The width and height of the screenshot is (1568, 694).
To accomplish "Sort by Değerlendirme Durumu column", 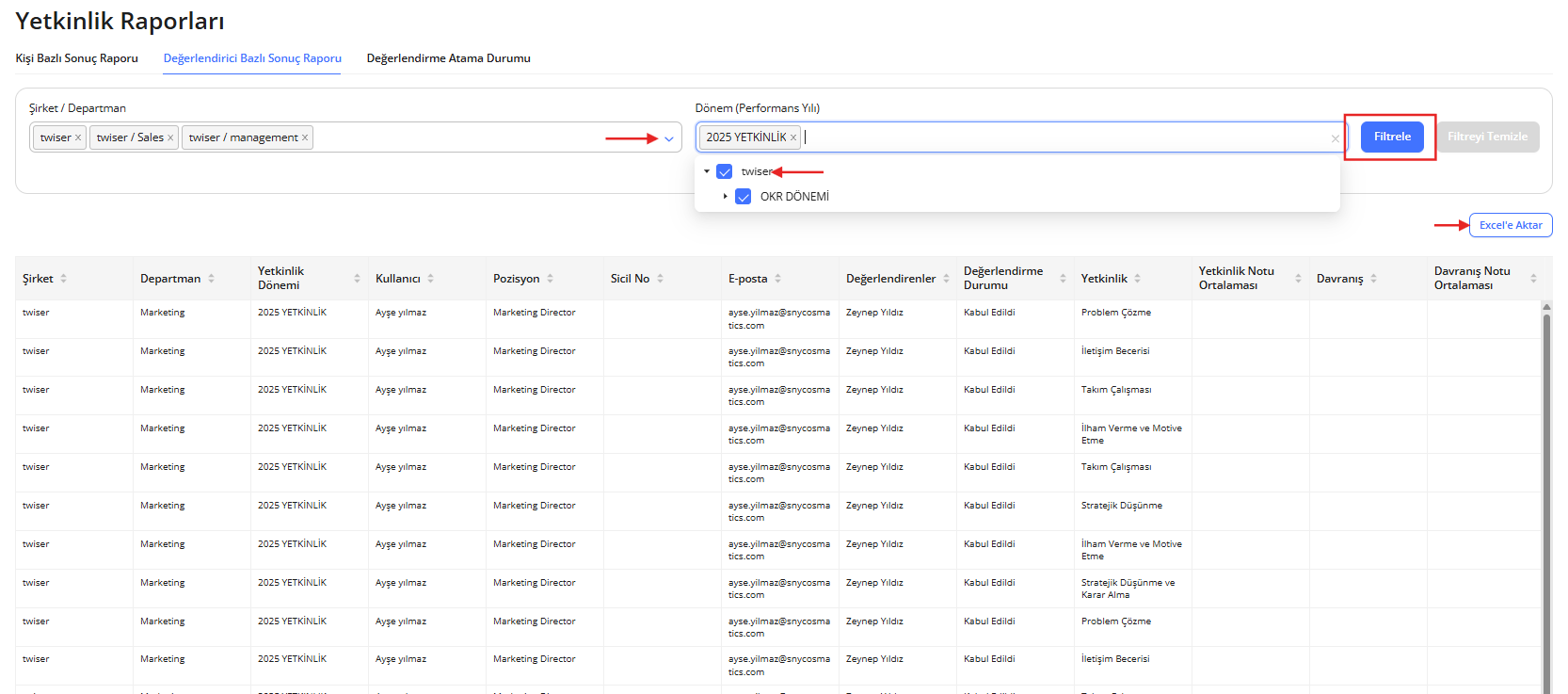I will [1063, 279].
